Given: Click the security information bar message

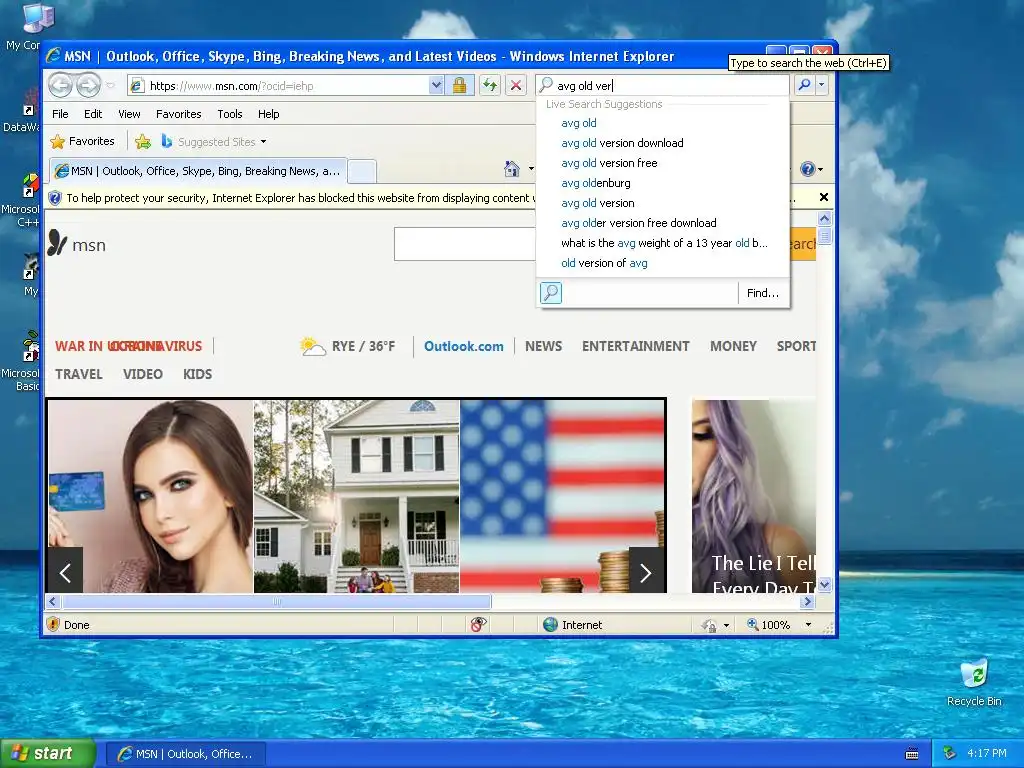Looking at the screenshot, I should (x=300, y=198).
